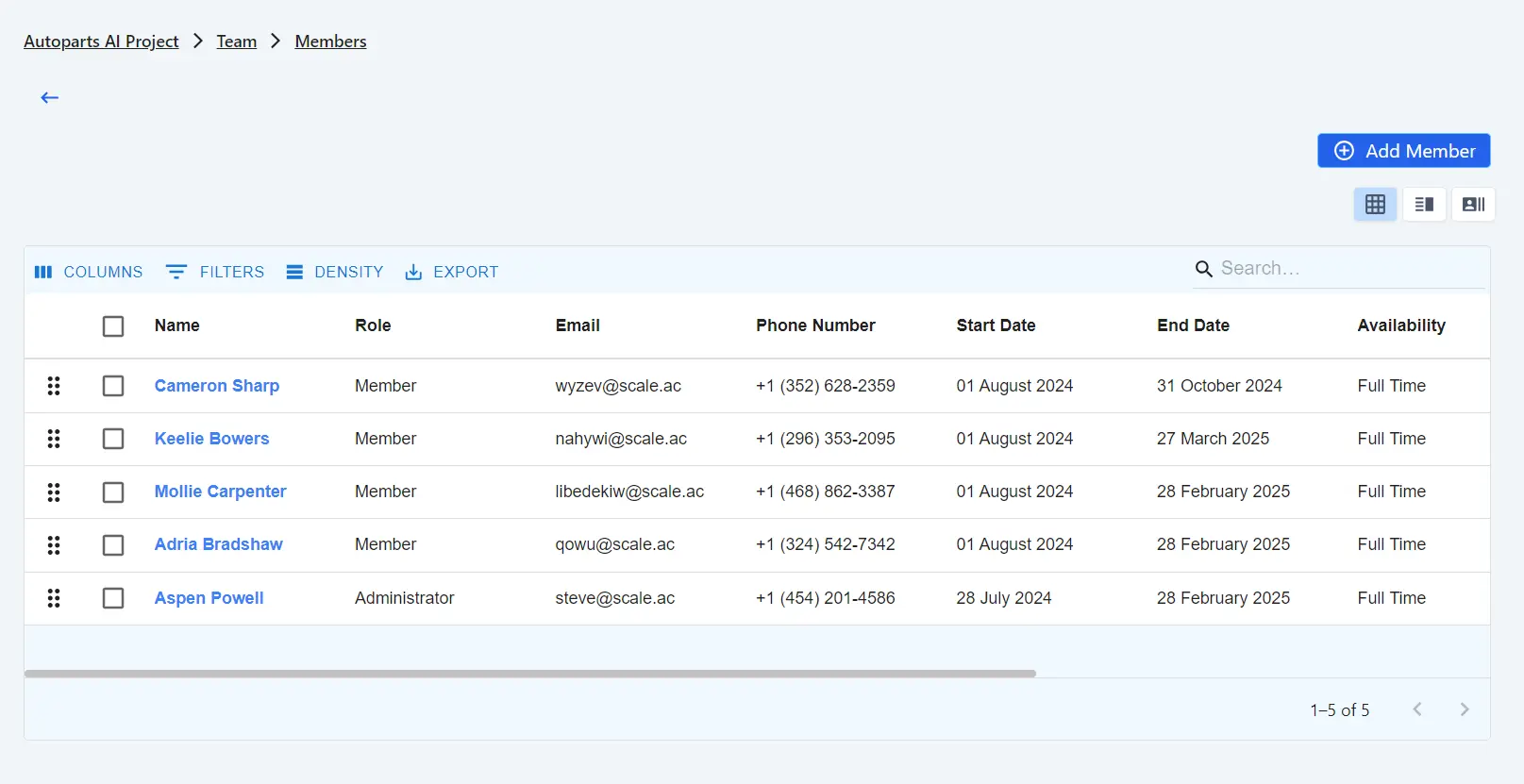Go to next page arrow

pos(1465,709)
